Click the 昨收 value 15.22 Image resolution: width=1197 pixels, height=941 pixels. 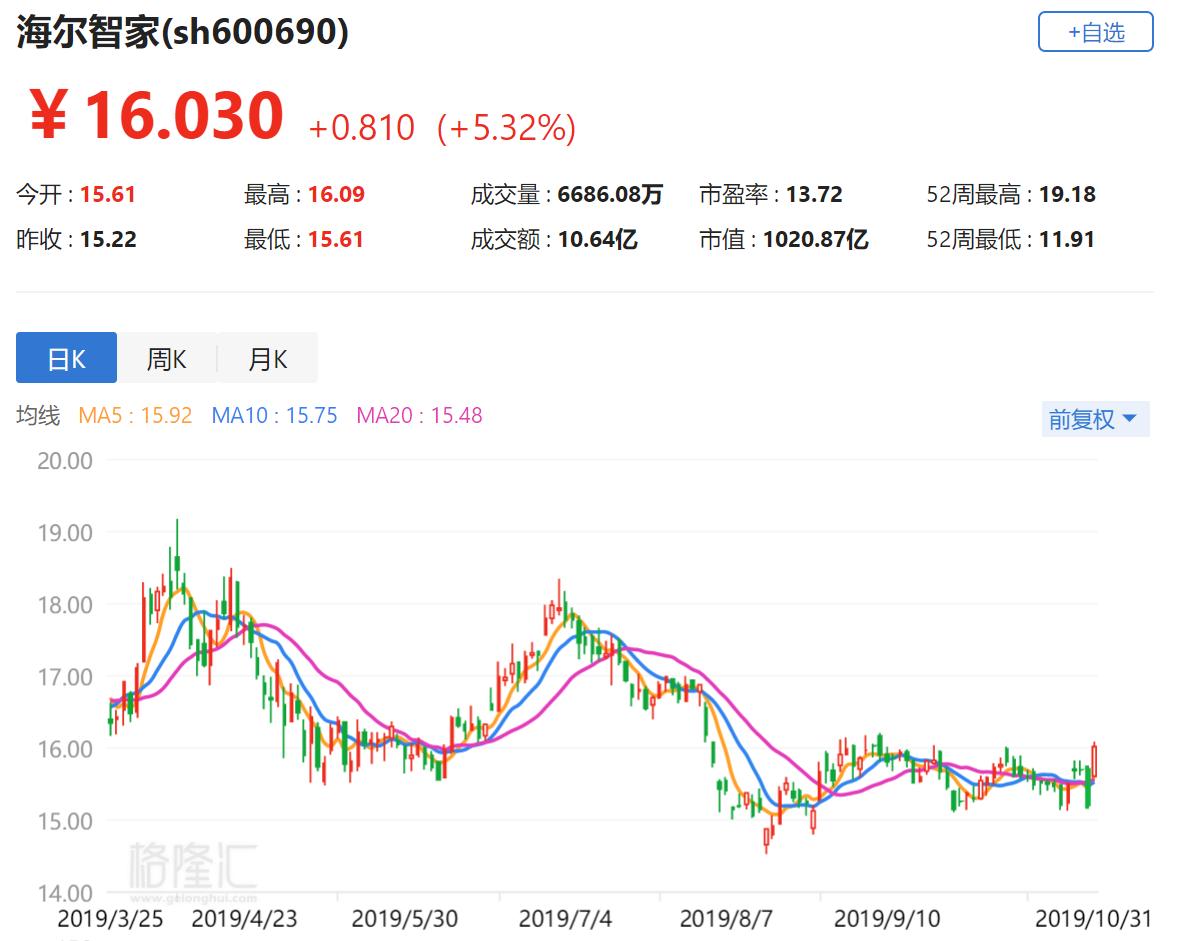108,240
